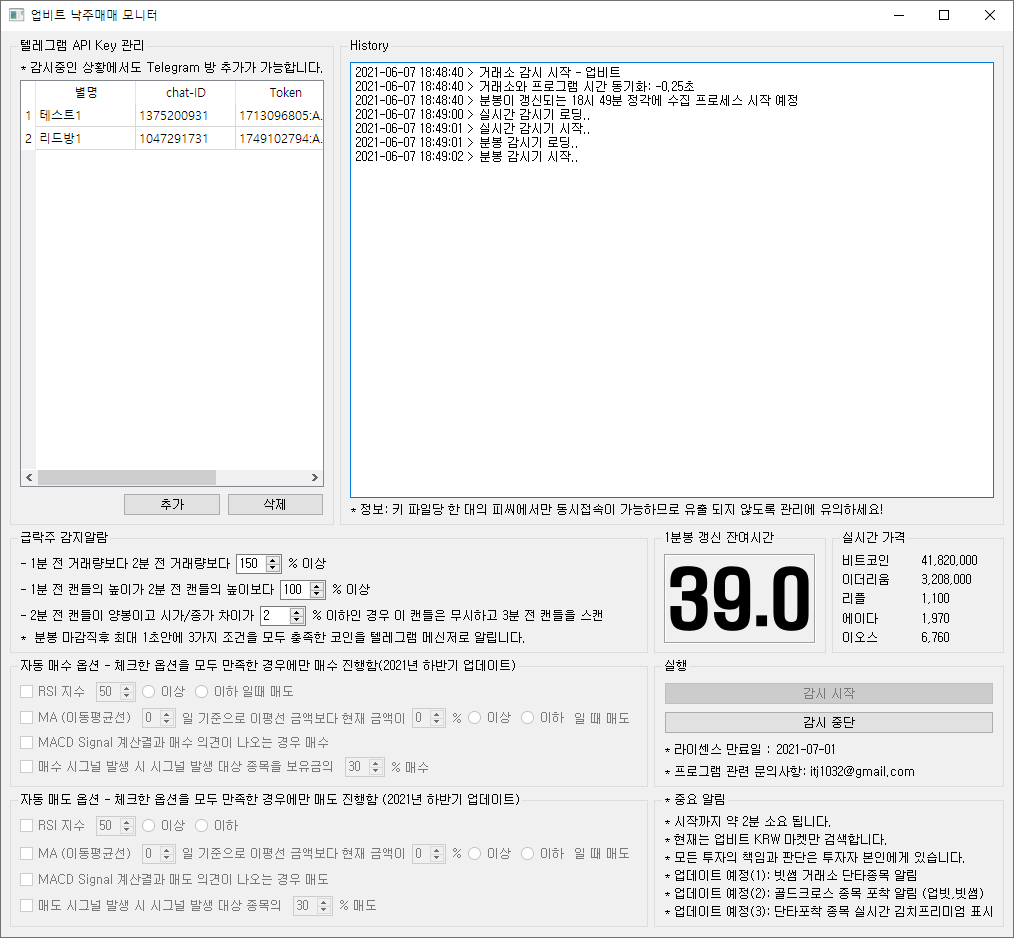Select the 이상 radio in MA sell row
This screenshot has width=1014, height=938.
coord(474,853)
